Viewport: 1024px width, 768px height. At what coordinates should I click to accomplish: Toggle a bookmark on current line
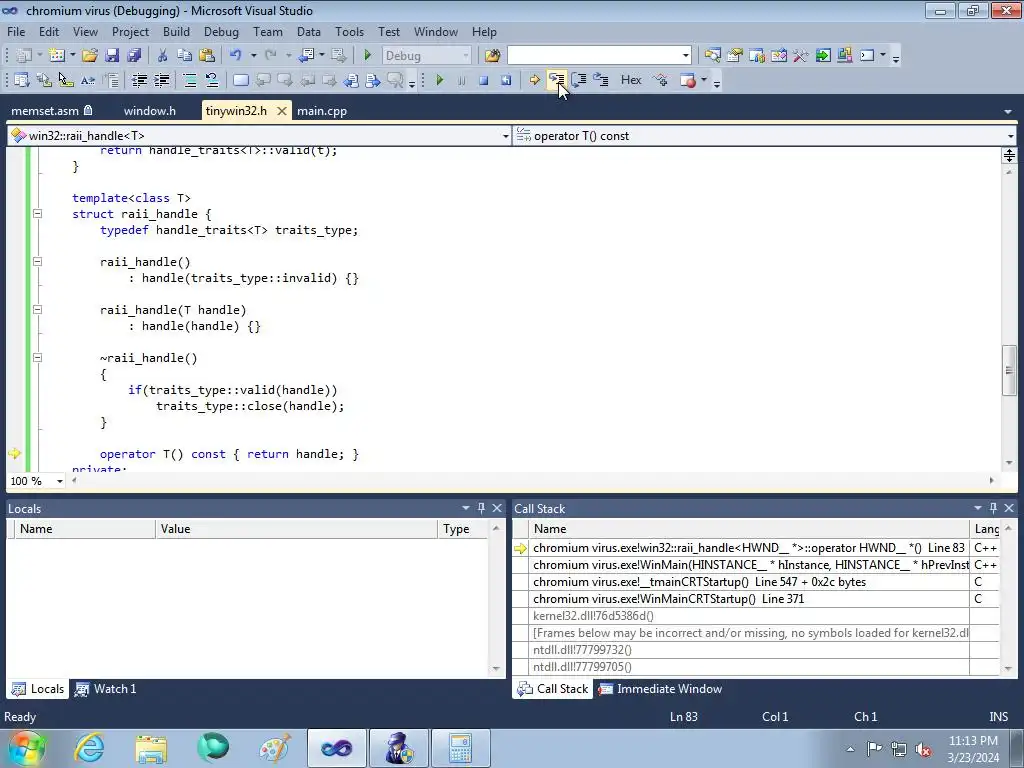[241, 80]
